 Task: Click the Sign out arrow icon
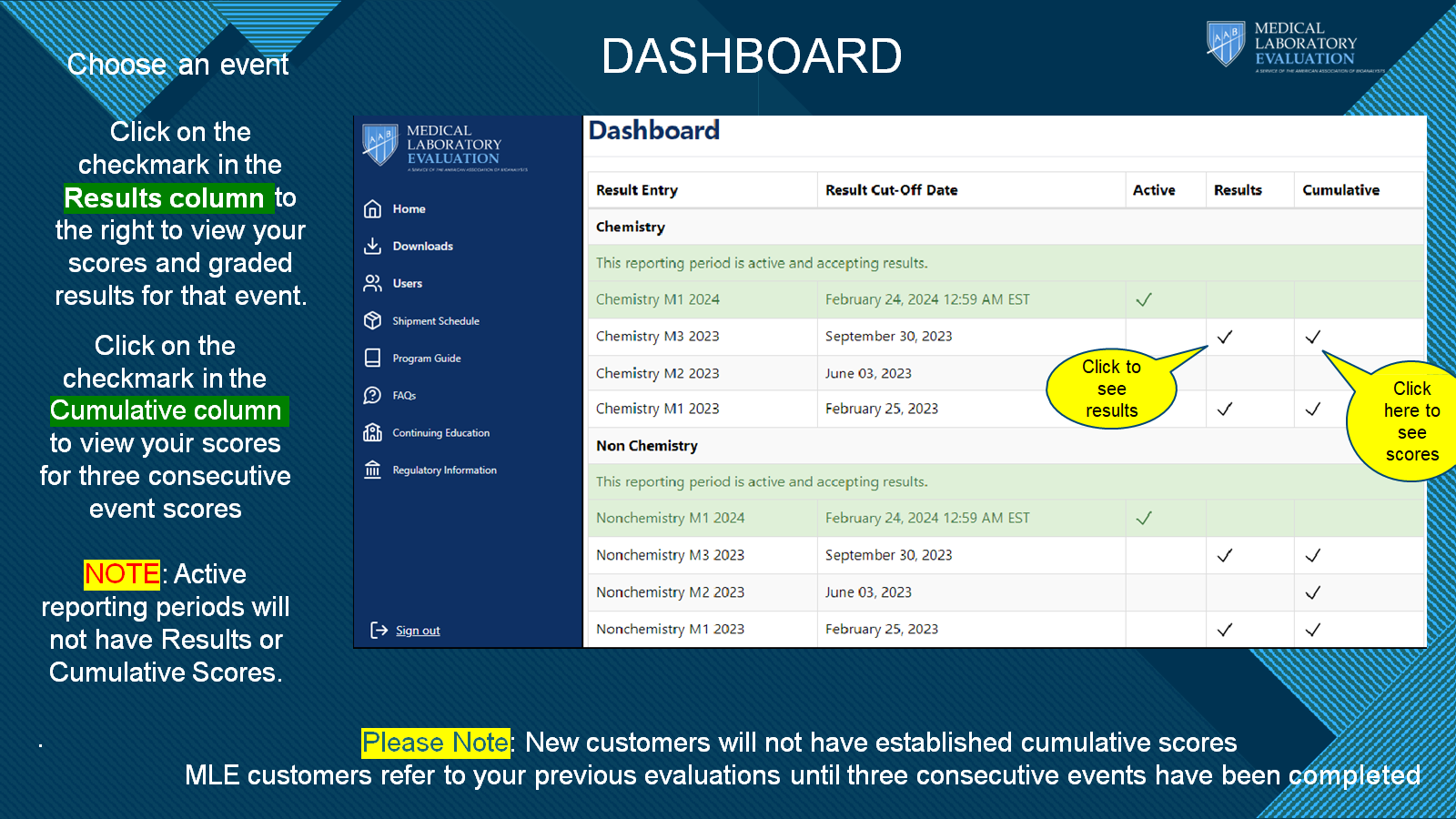tap(379, 631)
